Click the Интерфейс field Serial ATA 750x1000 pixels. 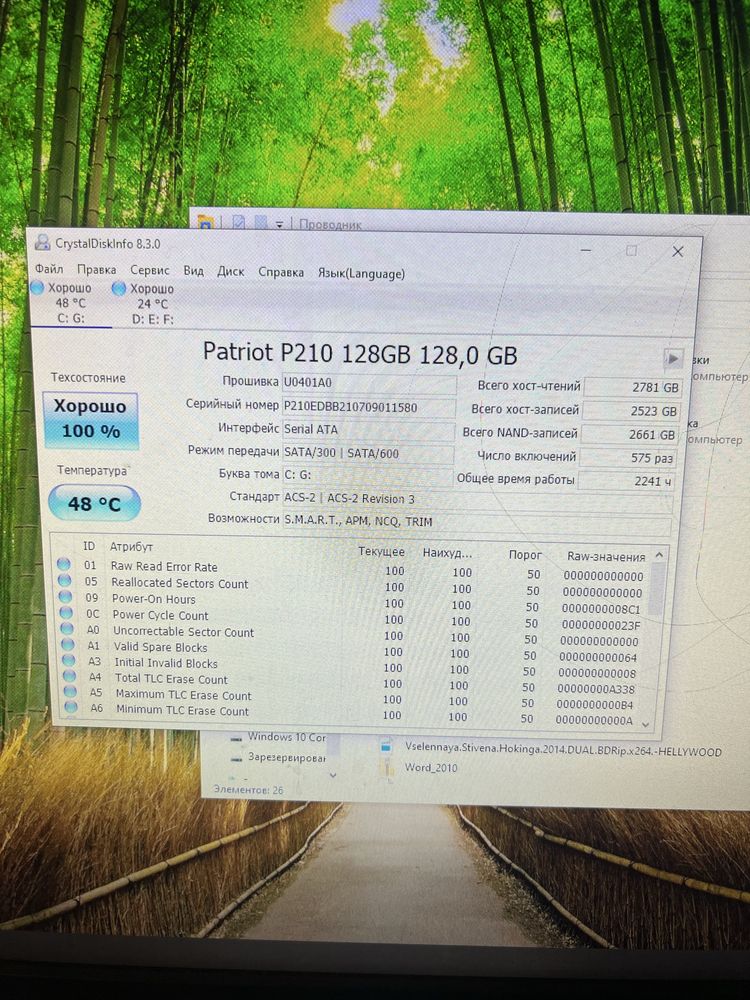coord(368,430)
